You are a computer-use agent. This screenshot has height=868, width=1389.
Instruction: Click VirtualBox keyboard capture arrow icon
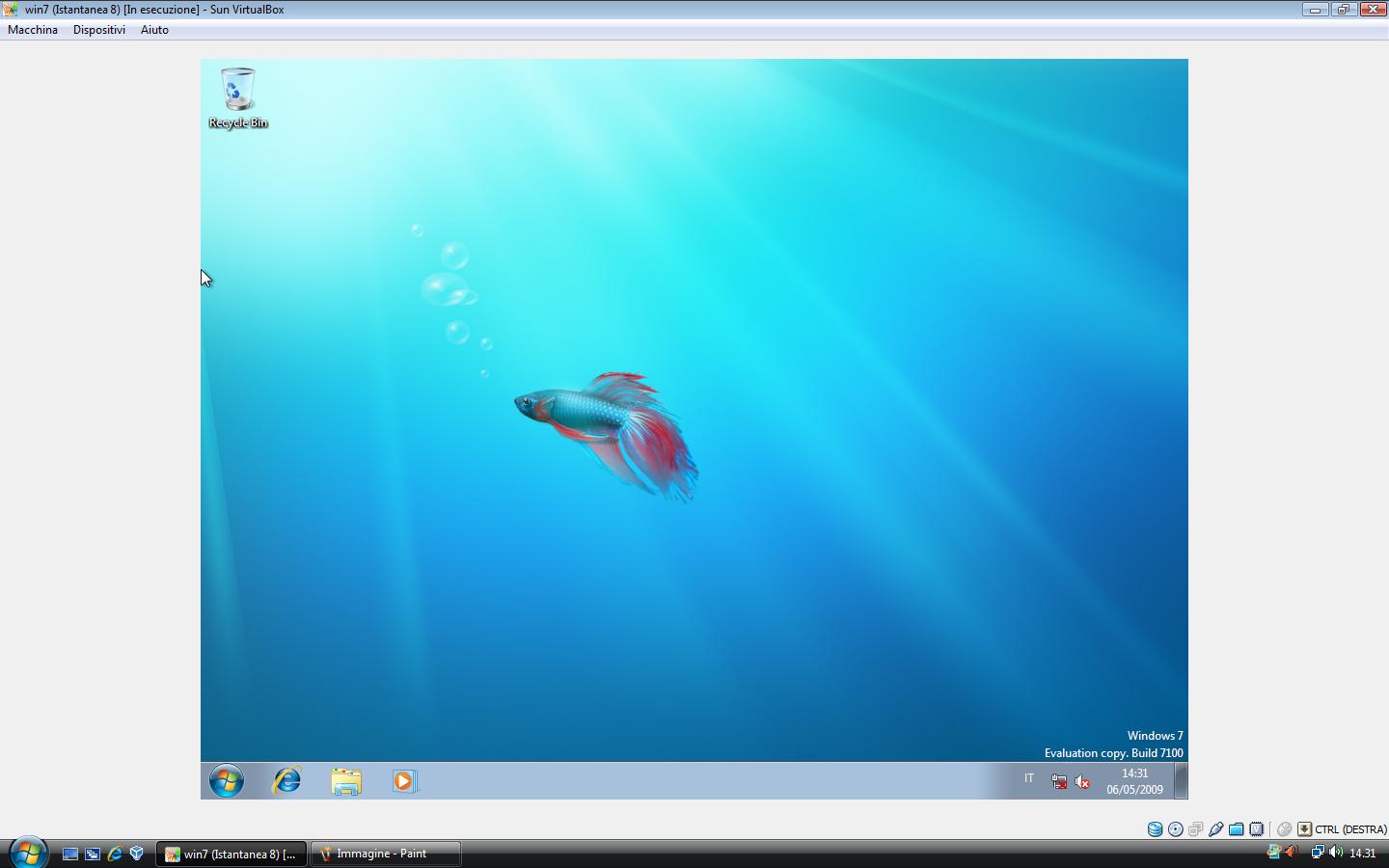1304,829
